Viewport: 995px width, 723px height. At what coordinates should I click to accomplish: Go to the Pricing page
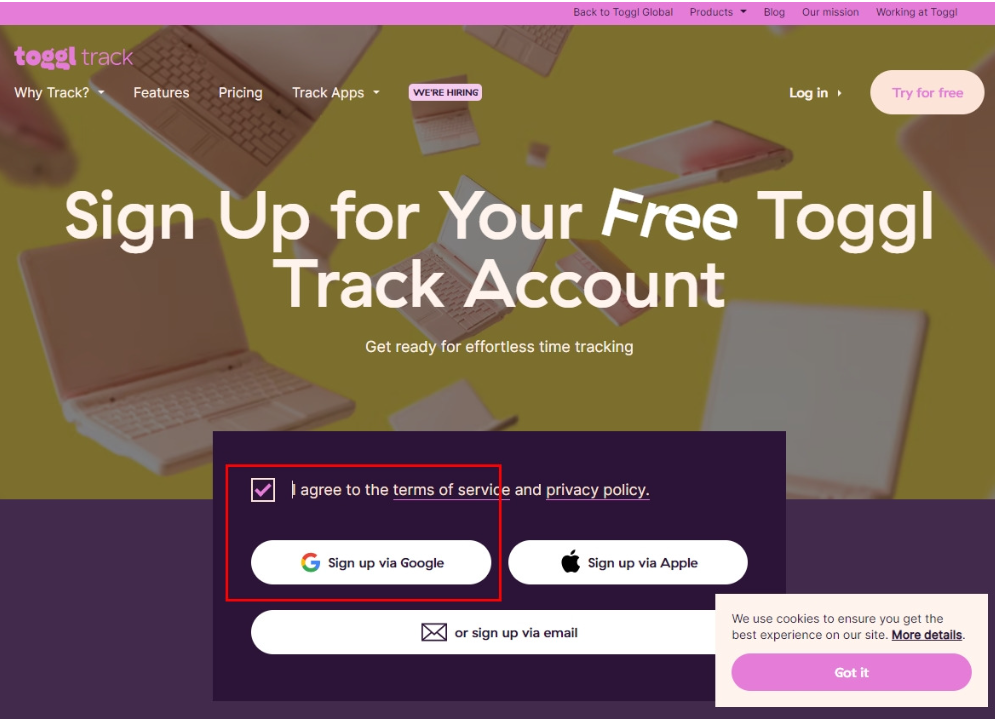[241, 93]
